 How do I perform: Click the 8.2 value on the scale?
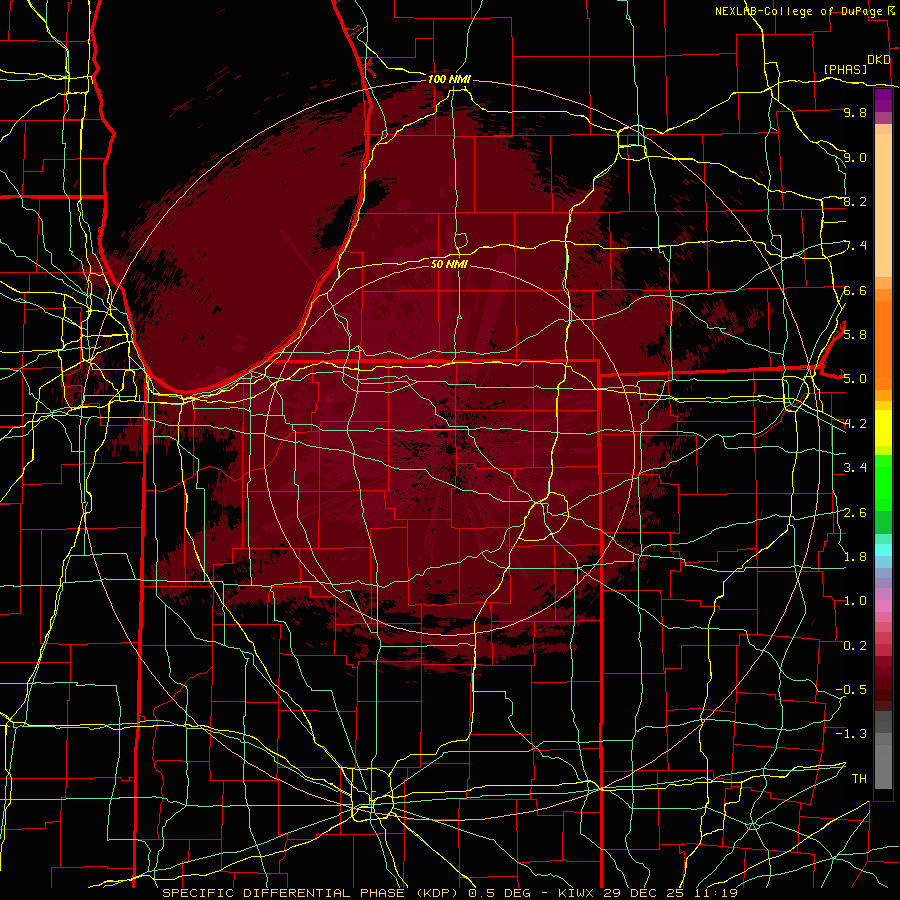pos(855,201)
